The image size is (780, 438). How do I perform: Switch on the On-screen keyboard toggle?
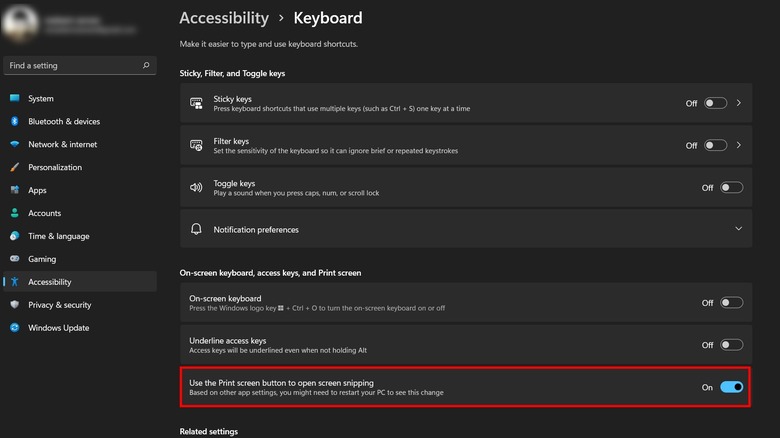click(731, 303)
